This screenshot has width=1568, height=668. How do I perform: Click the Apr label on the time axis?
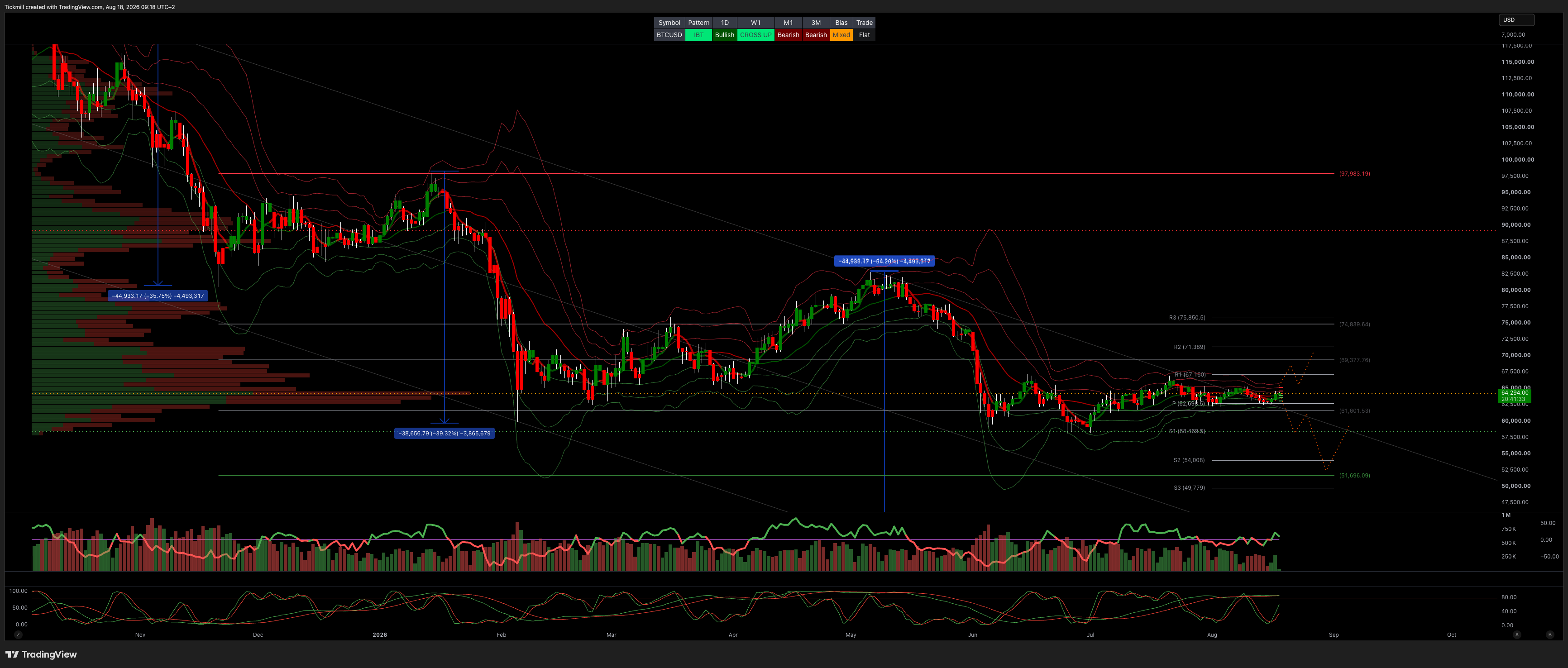733,635
